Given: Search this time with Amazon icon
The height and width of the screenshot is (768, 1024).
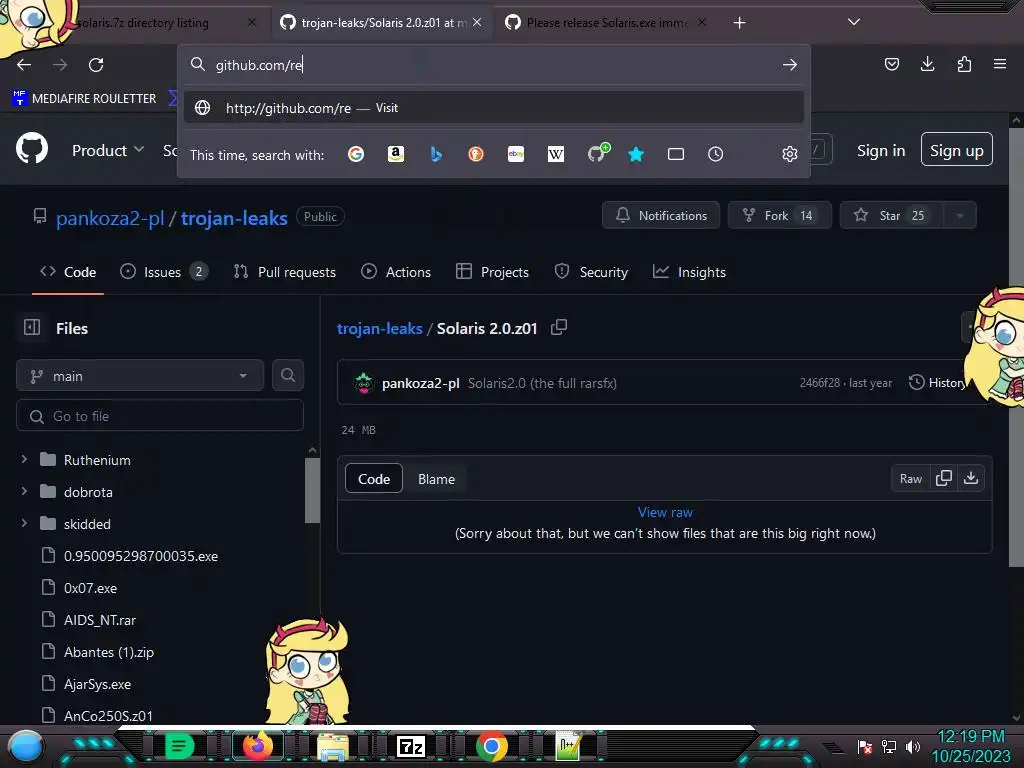Looking at the screenshot, I should (x=396, y=154).
